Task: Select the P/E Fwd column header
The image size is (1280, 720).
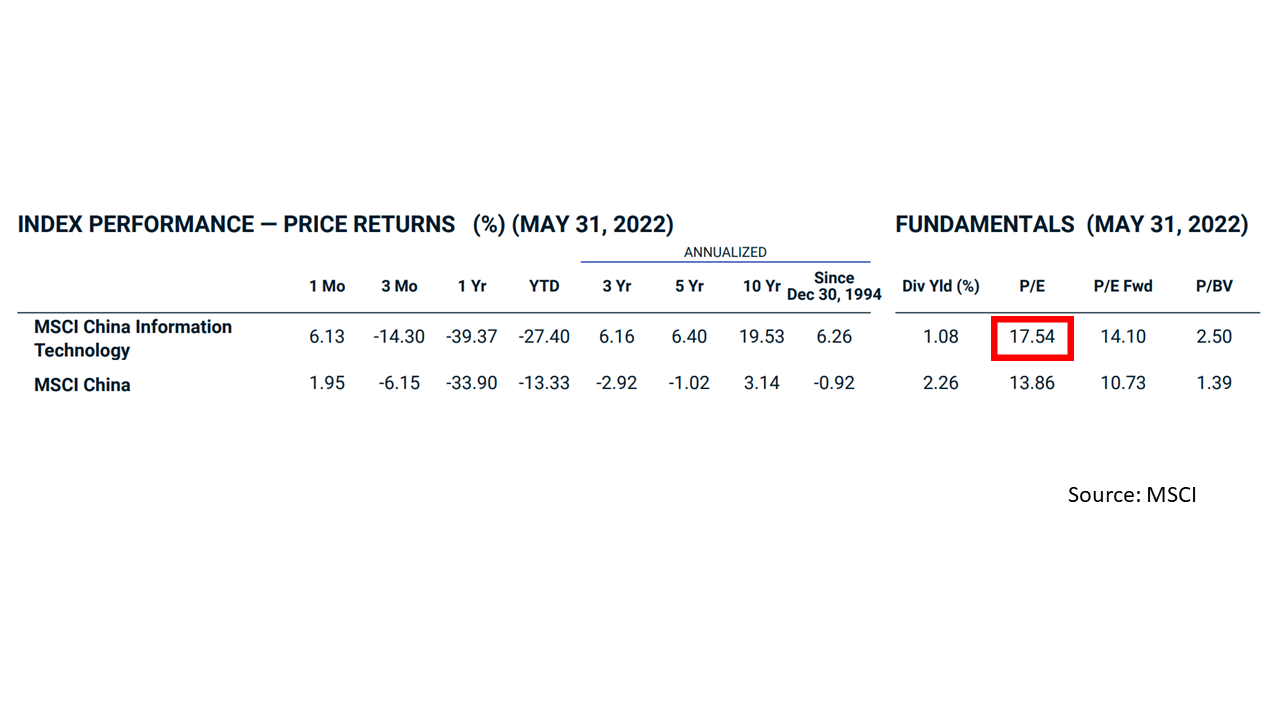Action: (x=1123, y=286)
